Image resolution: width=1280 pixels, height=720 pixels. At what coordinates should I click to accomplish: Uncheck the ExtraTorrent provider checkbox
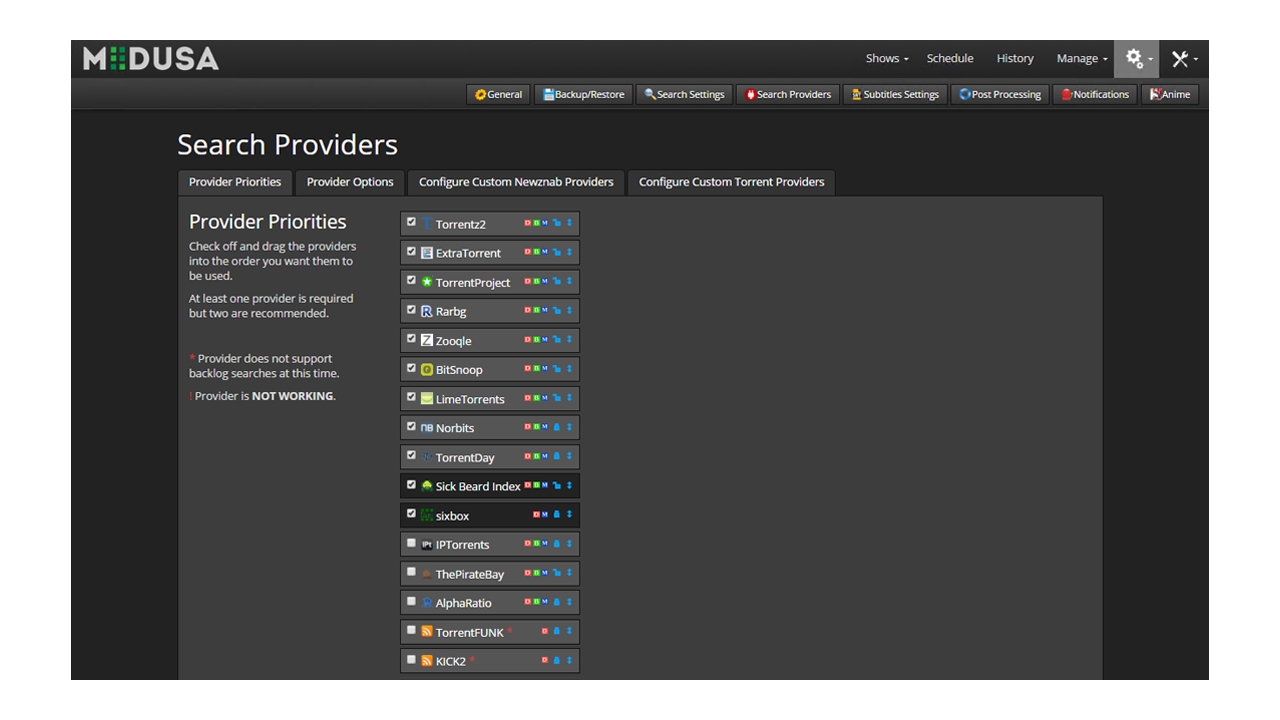[x=411, y=252]
